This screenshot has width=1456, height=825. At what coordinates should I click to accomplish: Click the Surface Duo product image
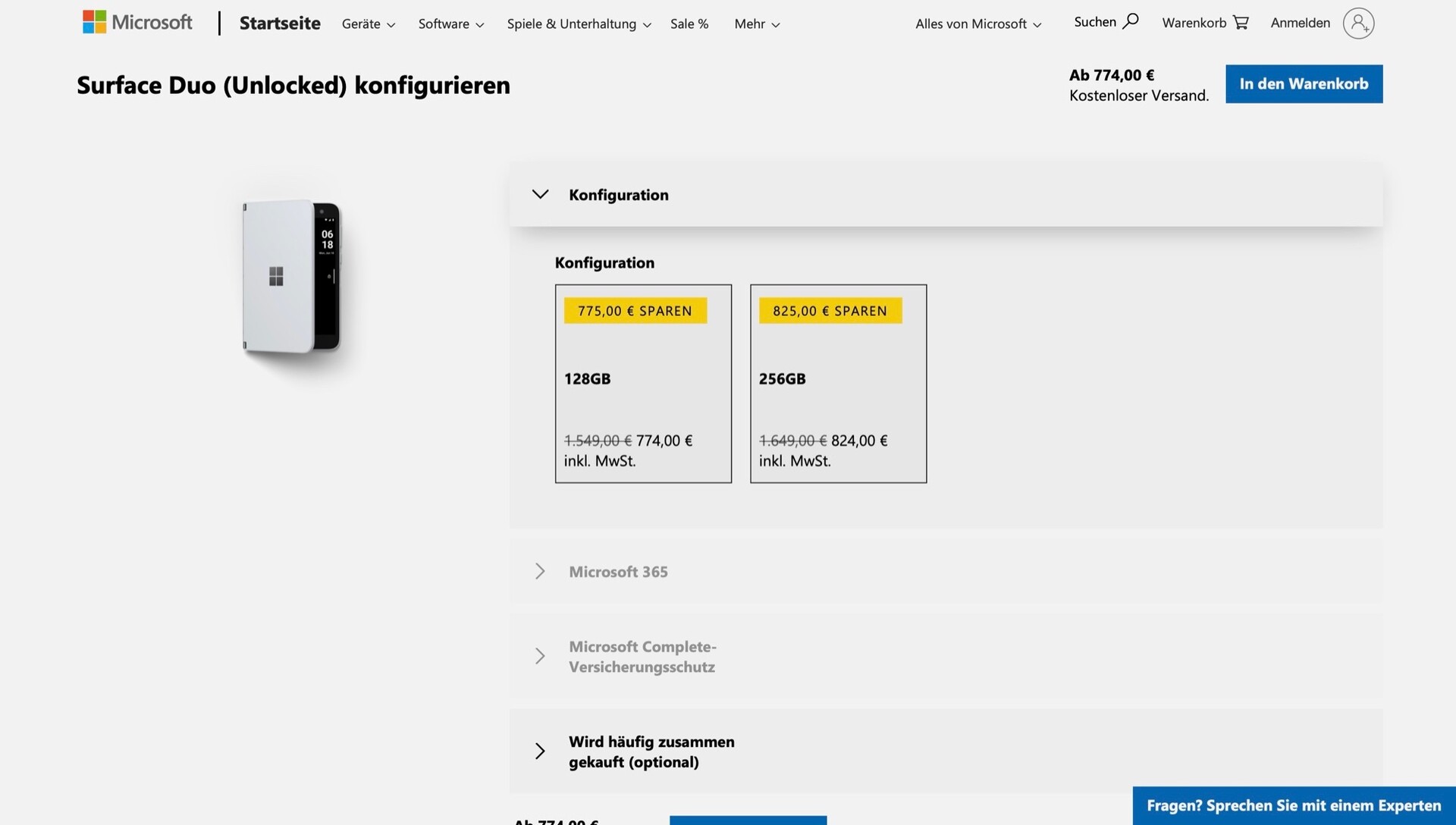pos(293,277)
